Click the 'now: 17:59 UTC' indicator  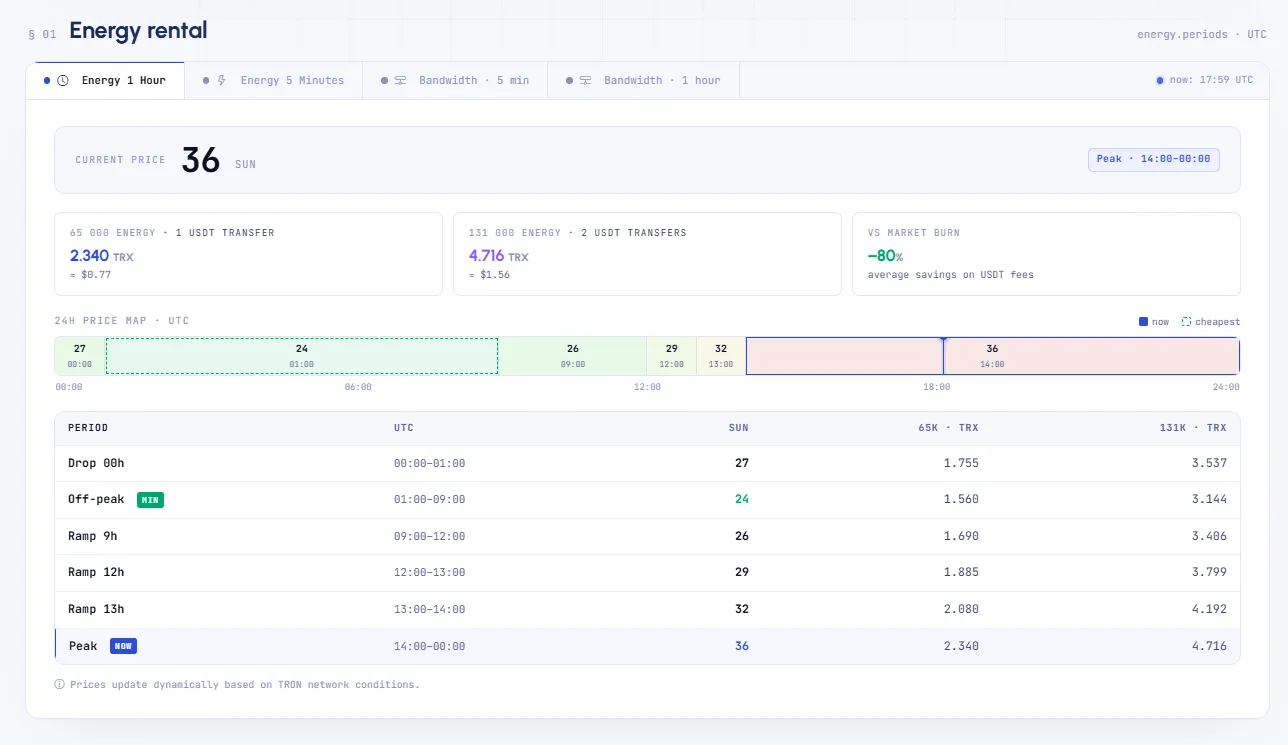(x=1204, y=80)
